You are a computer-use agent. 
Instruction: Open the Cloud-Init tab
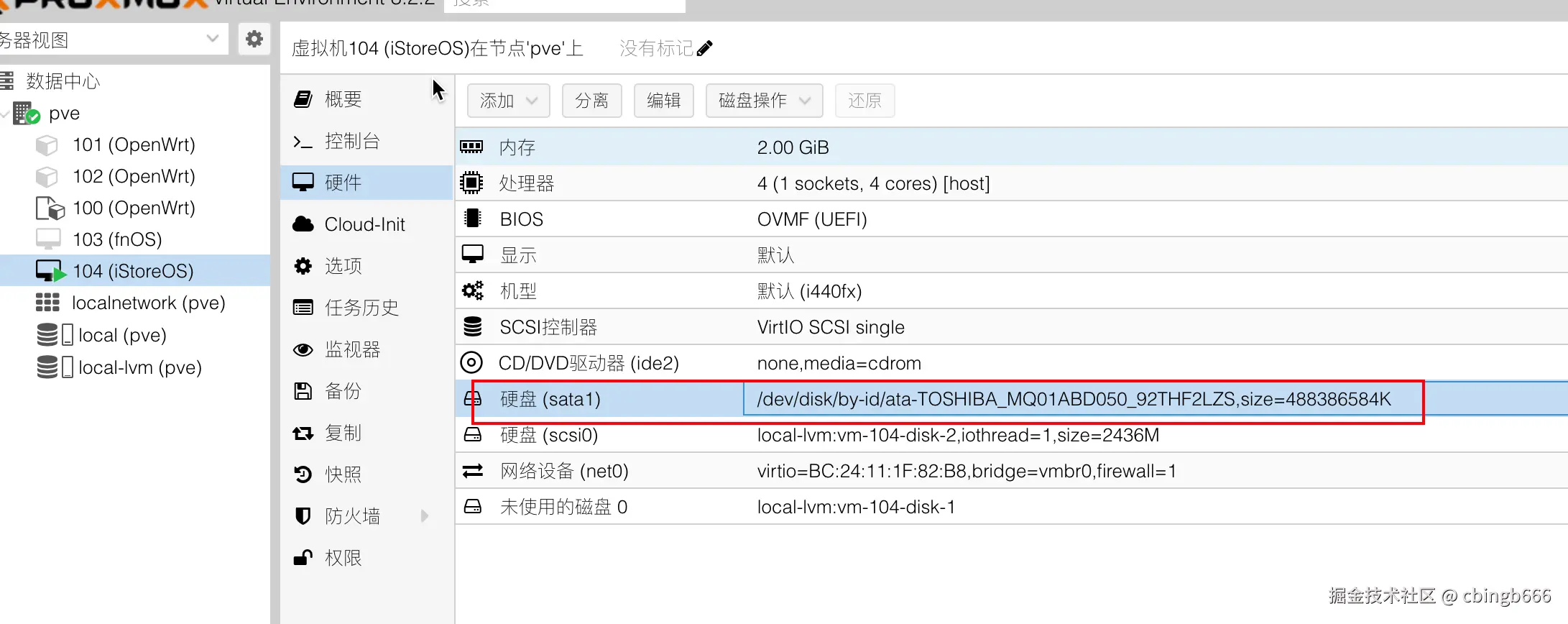366,224
